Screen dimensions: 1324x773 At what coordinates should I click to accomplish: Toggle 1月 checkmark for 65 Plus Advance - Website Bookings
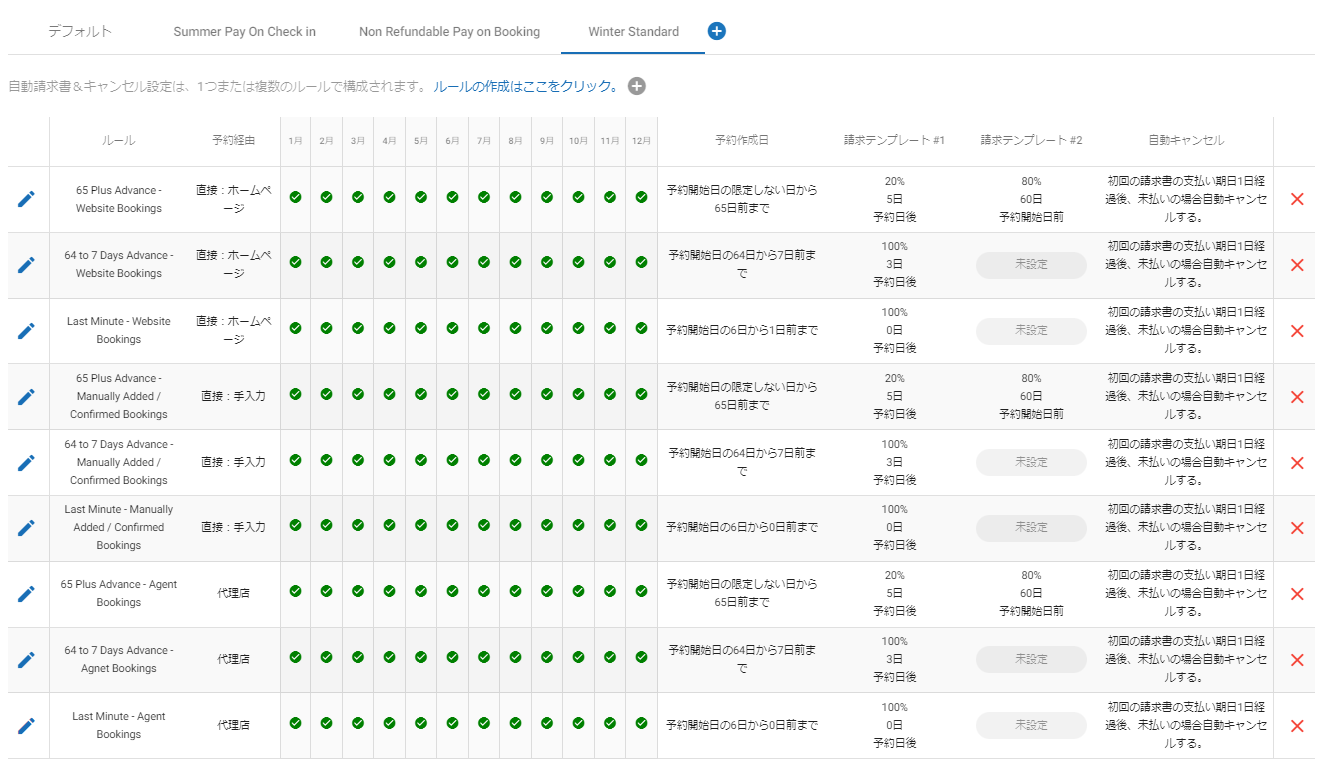[295, 197]
